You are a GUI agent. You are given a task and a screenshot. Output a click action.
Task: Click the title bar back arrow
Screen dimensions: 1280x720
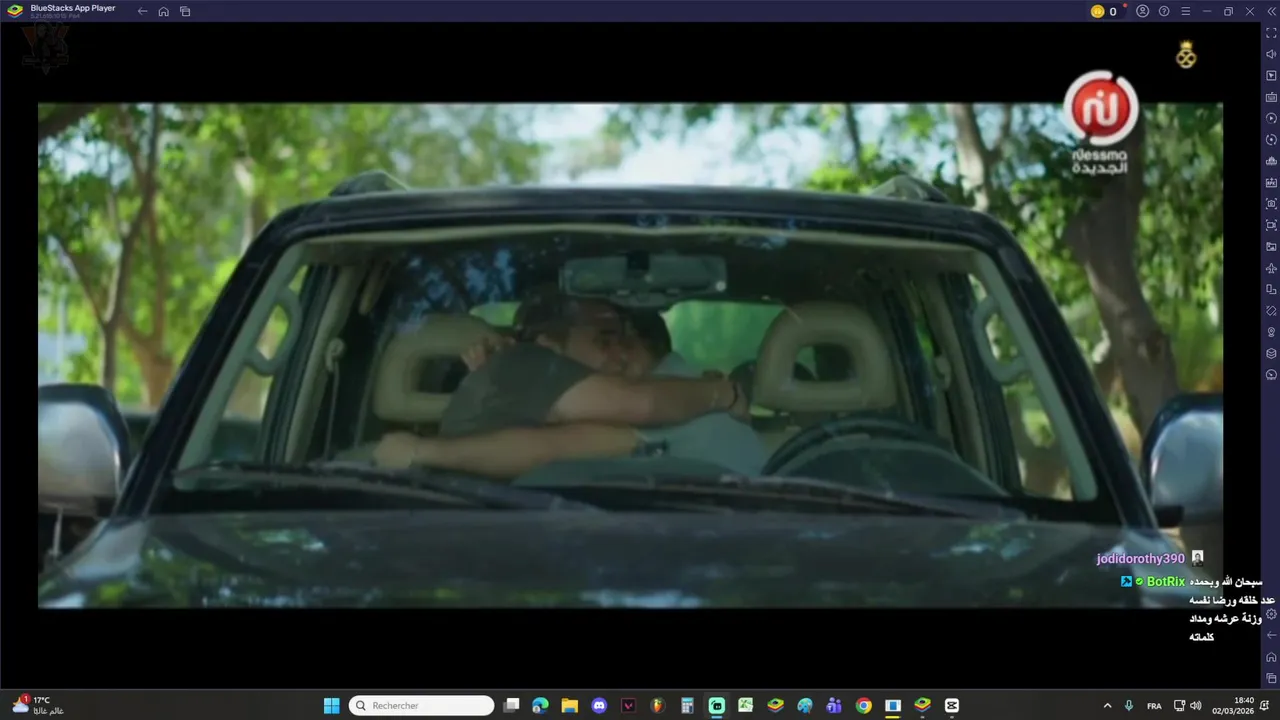click(142, 11)
